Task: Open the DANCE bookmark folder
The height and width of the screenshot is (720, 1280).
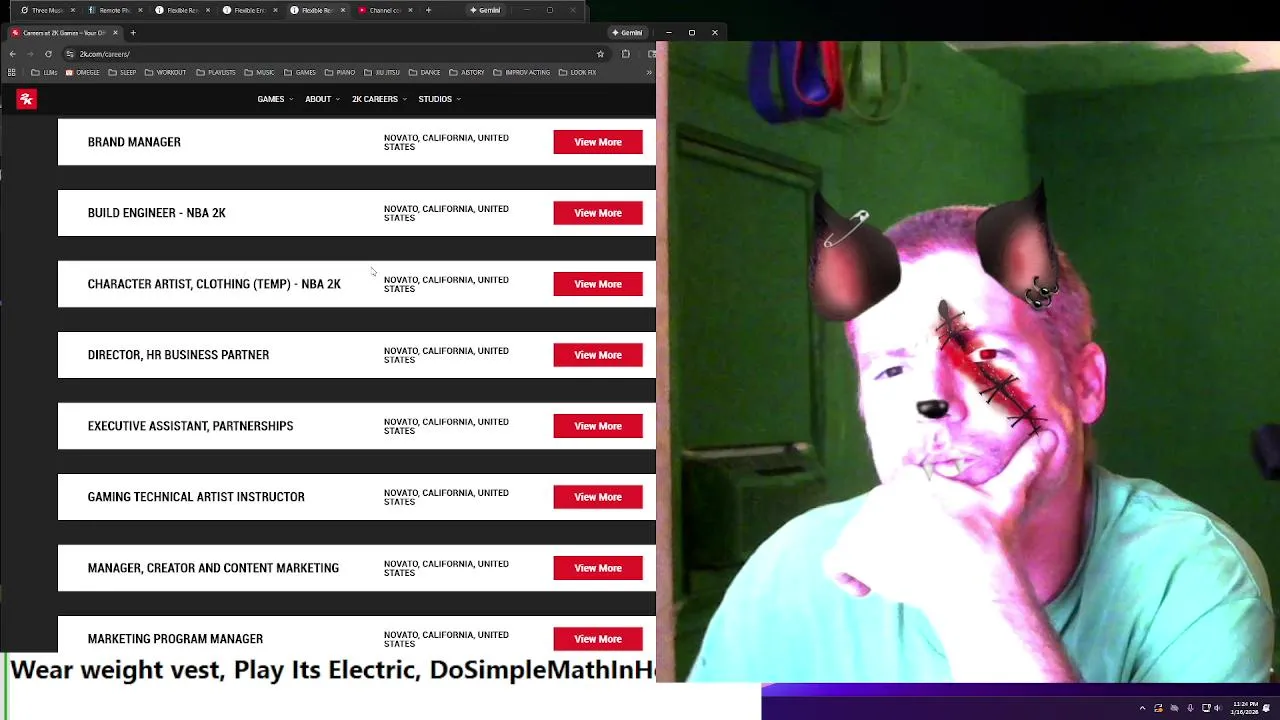Action: 425,72
